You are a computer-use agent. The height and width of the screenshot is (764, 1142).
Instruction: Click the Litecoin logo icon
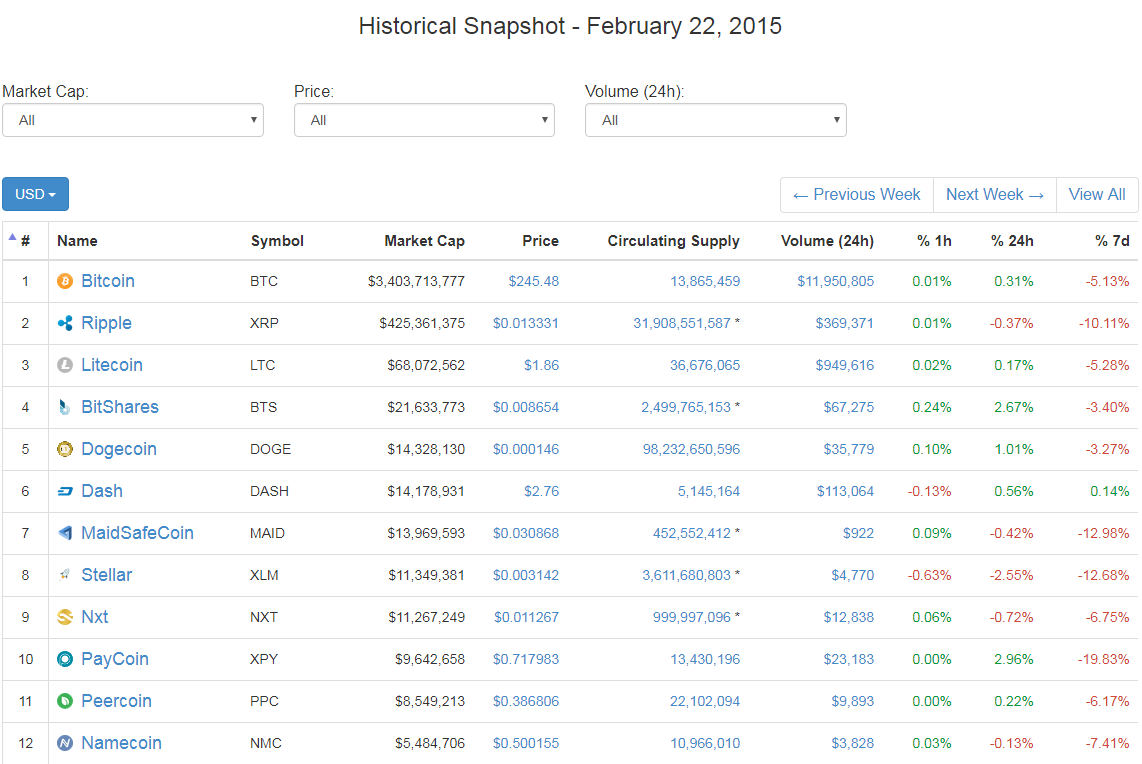point(65,365)
